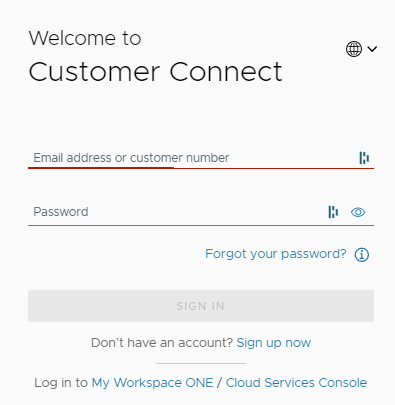Click the SIGN IN button
This screenshot has width=395, height=405.
201,306
